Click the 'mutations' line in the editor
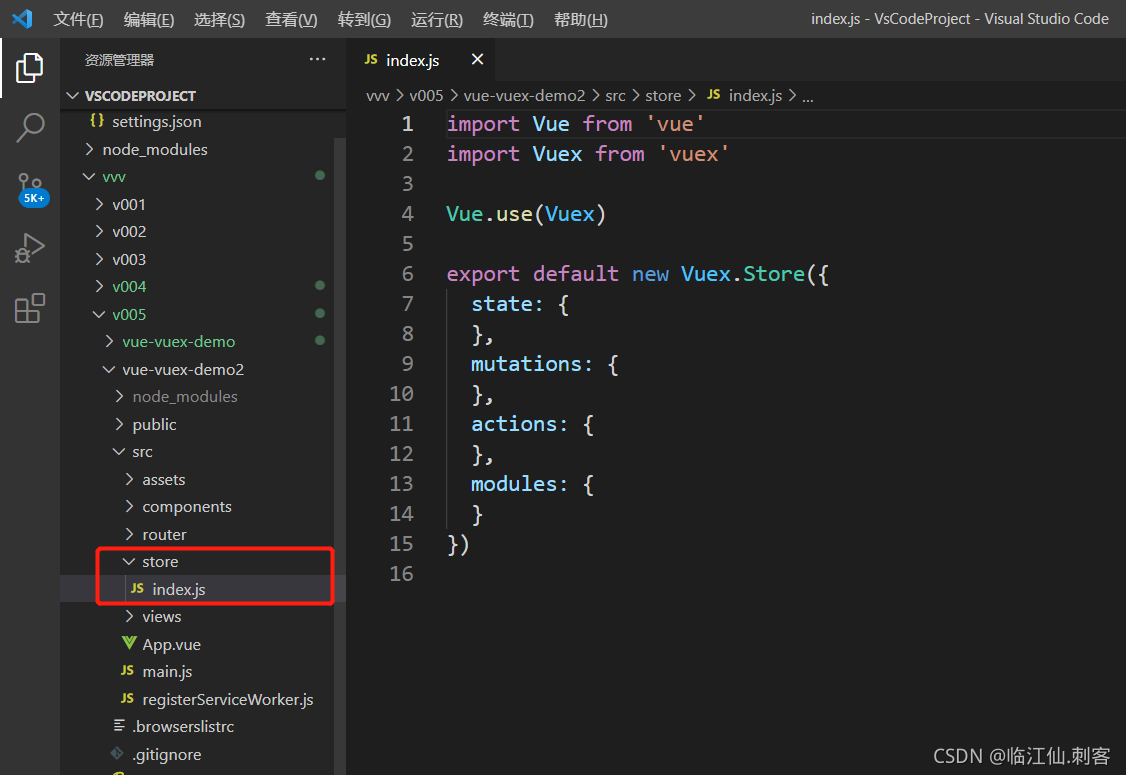The image size is (1126, 775). coord(544,364)
